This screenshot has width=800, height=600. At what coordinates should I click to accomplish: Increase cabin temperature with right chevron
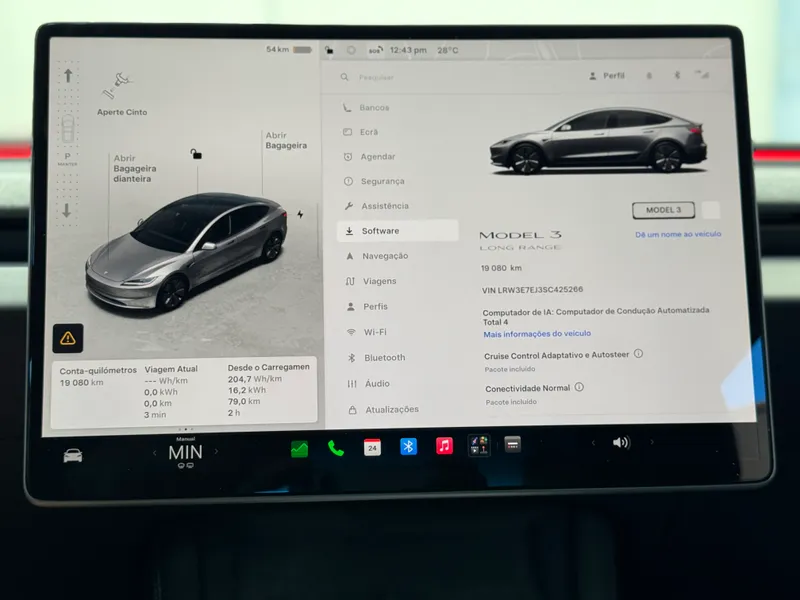click(216, 451)
